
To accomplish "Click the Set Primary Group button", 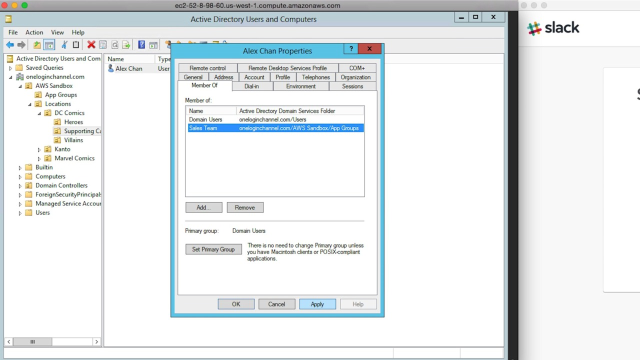I will click(213, 249).
